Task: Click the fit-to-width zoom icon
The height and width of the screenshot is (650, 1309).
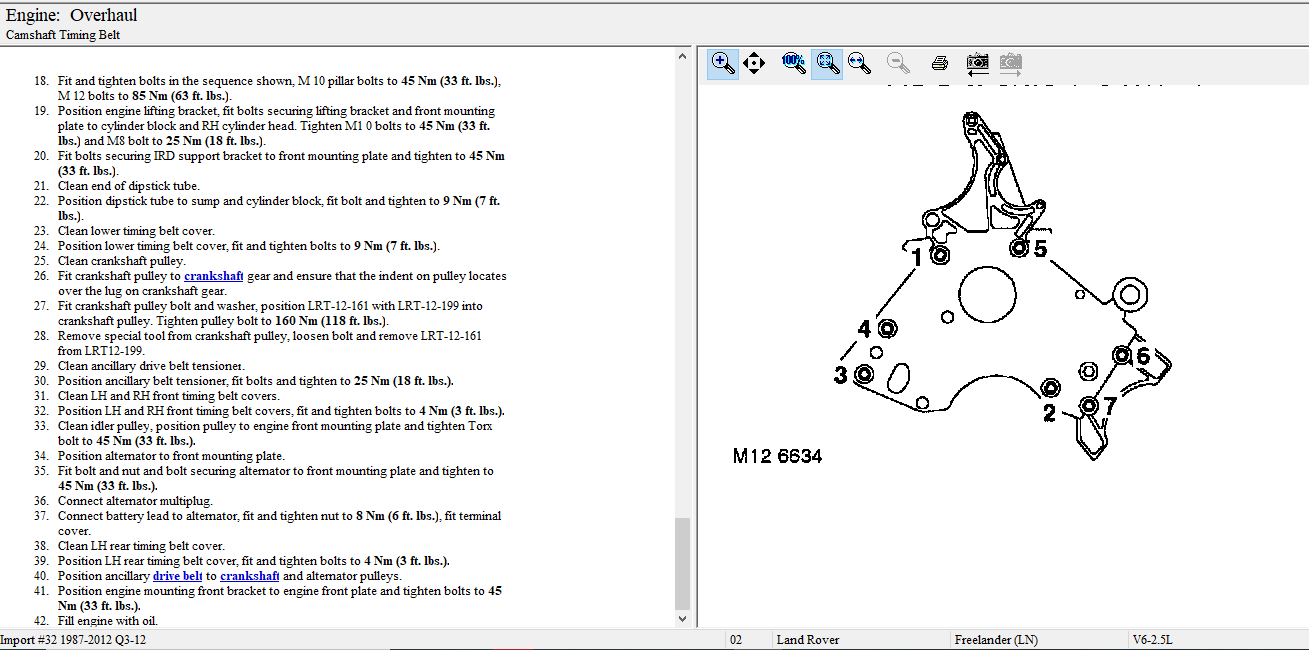Action: pyautogui.click(x=858, y=63)
